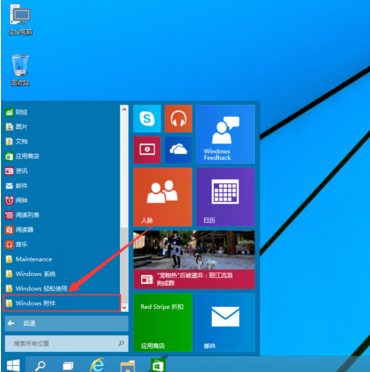
Task: Open the news story live tile
Action: [x=194, y=260]
